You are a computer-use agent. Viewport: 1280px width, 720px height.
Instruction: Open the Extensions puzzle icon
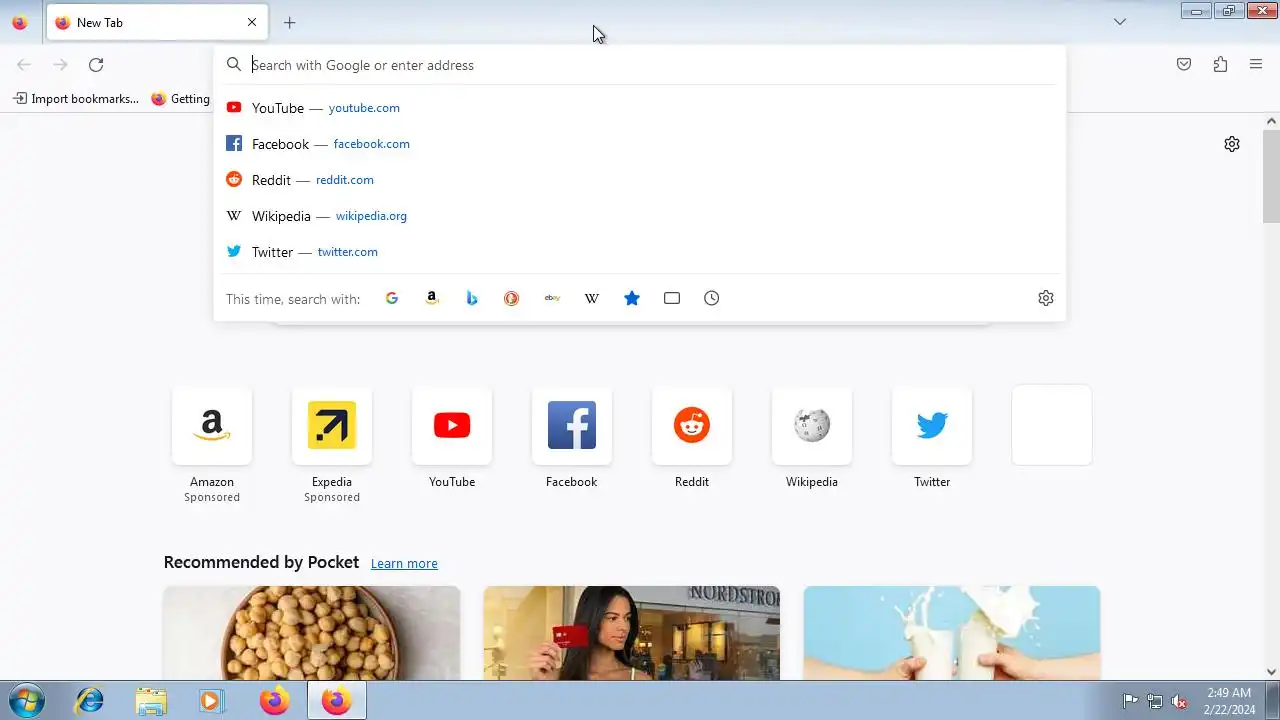pyautogui.click(x=1220, y=65)
